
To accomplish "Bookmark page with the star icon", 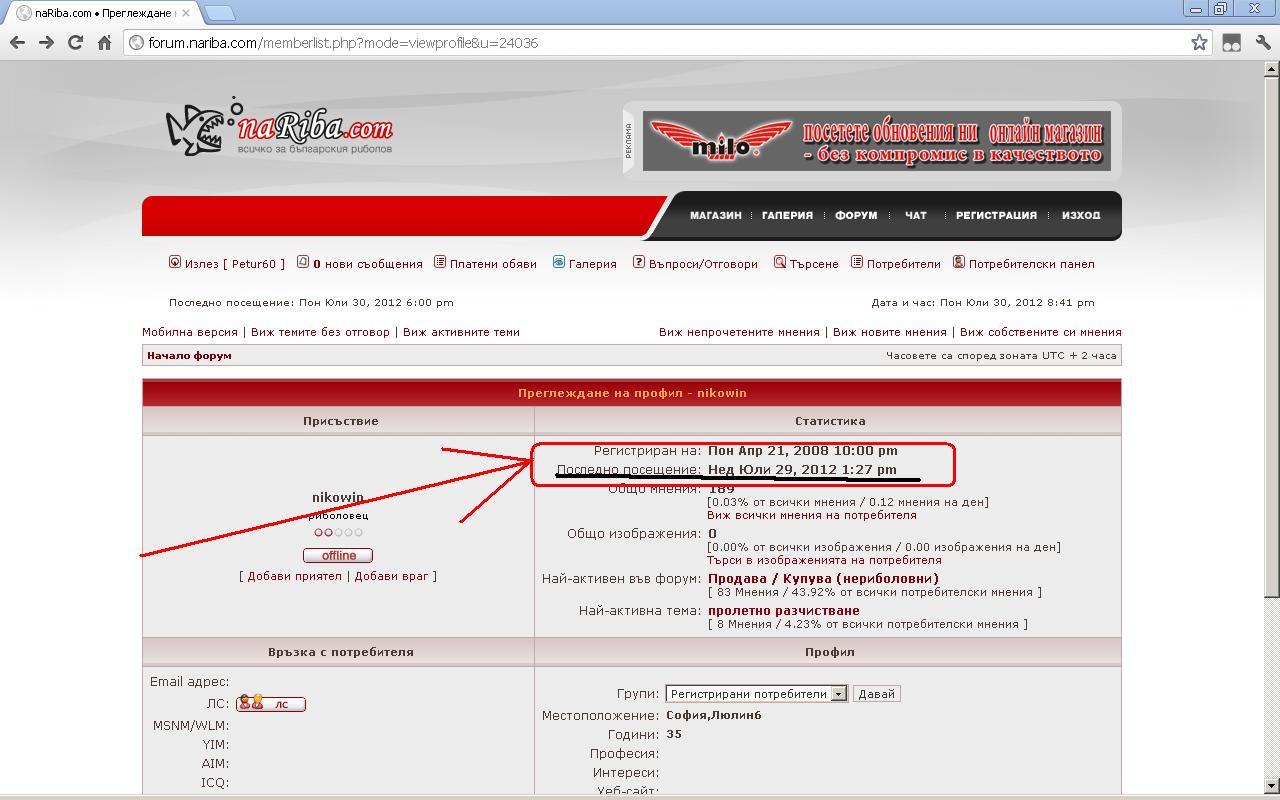I will pos(1199,43).
